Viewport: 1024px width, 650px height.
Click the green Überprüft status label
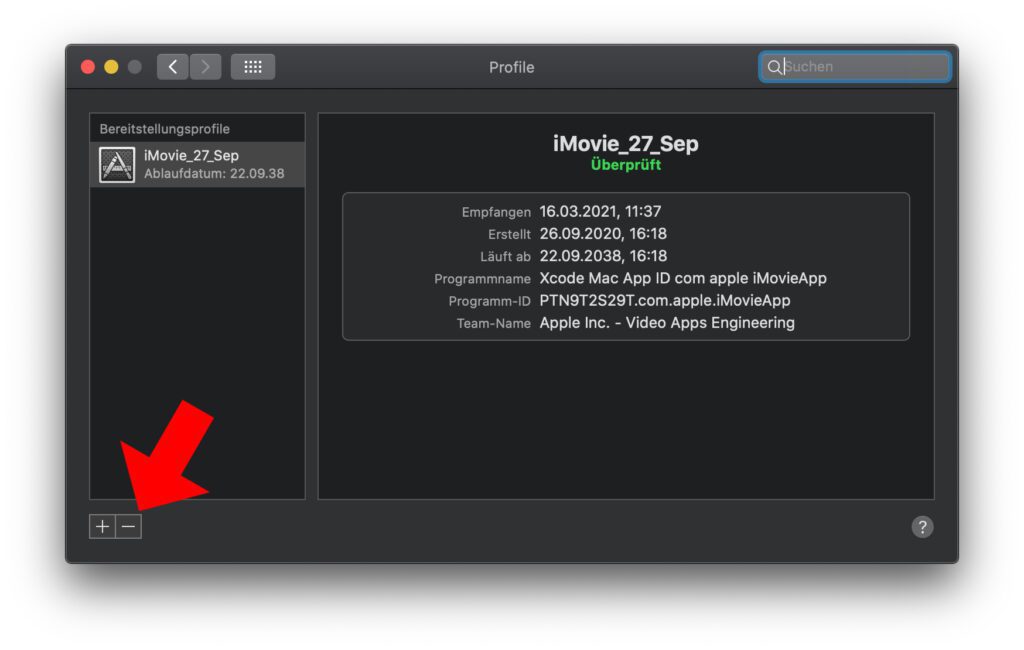click(x=626, y=165)
